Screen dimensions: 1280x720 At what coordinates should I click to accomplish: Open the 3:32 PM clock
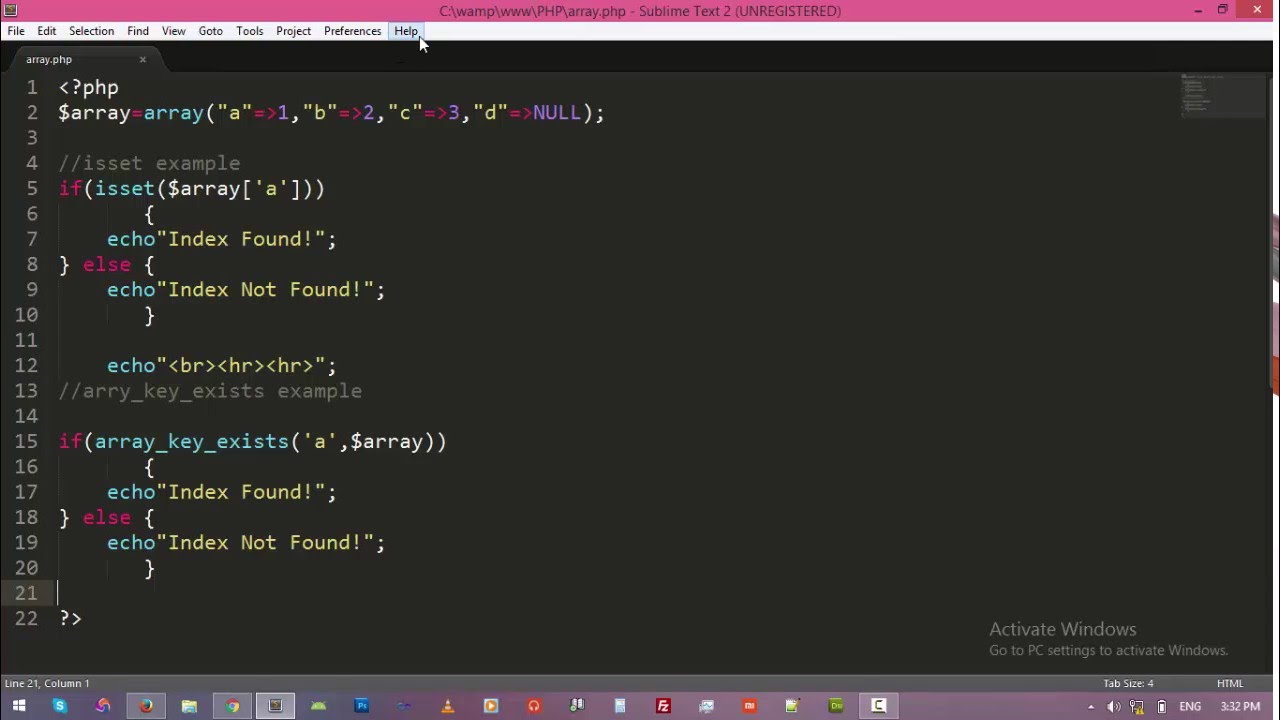pyautogui.click(x=1240, y=707)
